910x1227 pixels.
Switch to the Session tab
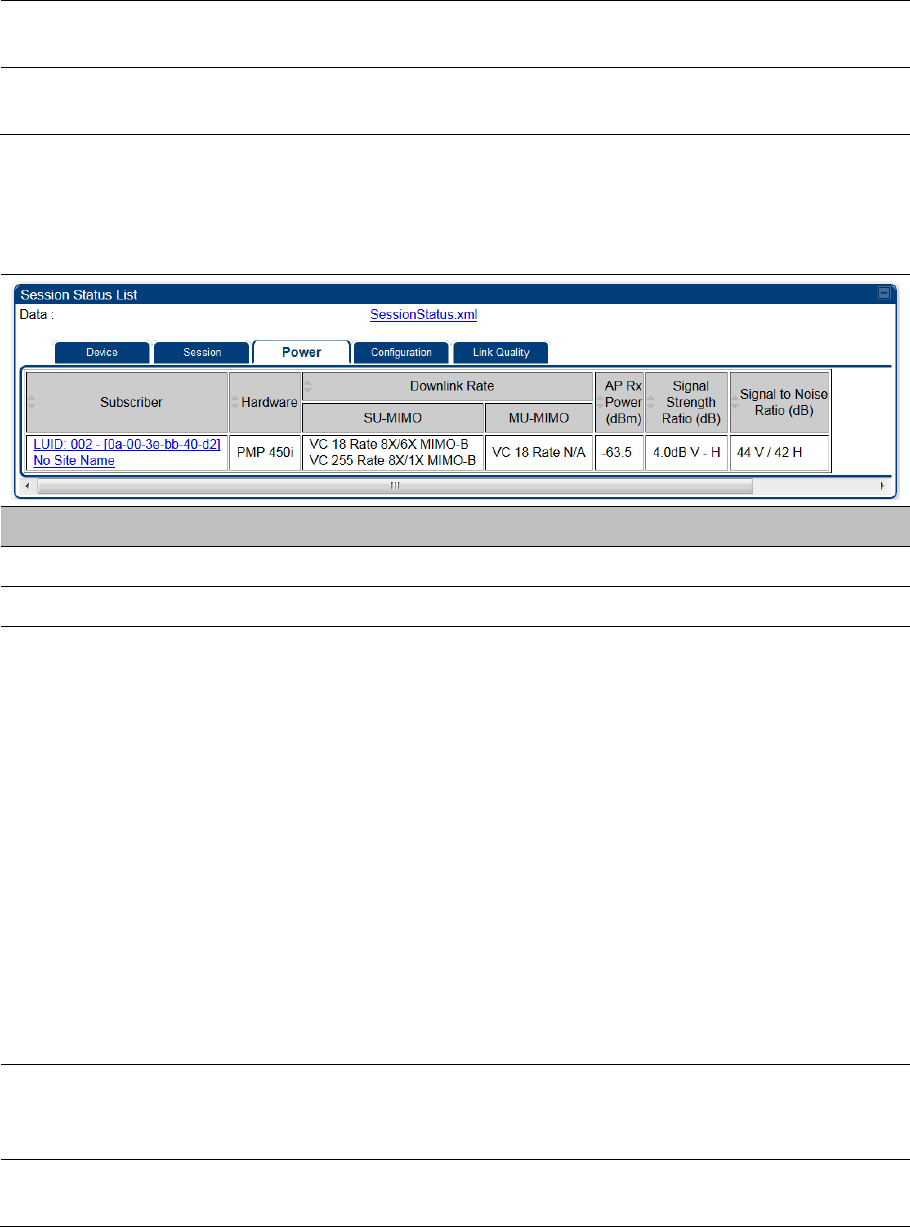pyautogui.click(x=202, y=352)
